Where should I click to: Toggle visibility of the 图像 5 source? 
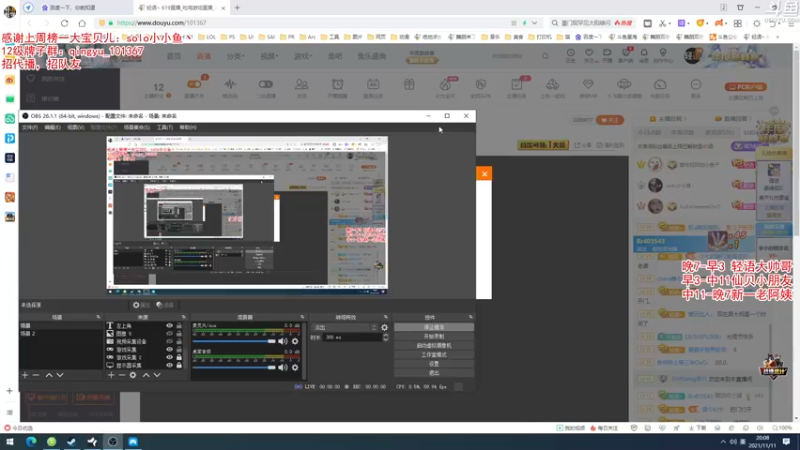(x=169, y=333)
